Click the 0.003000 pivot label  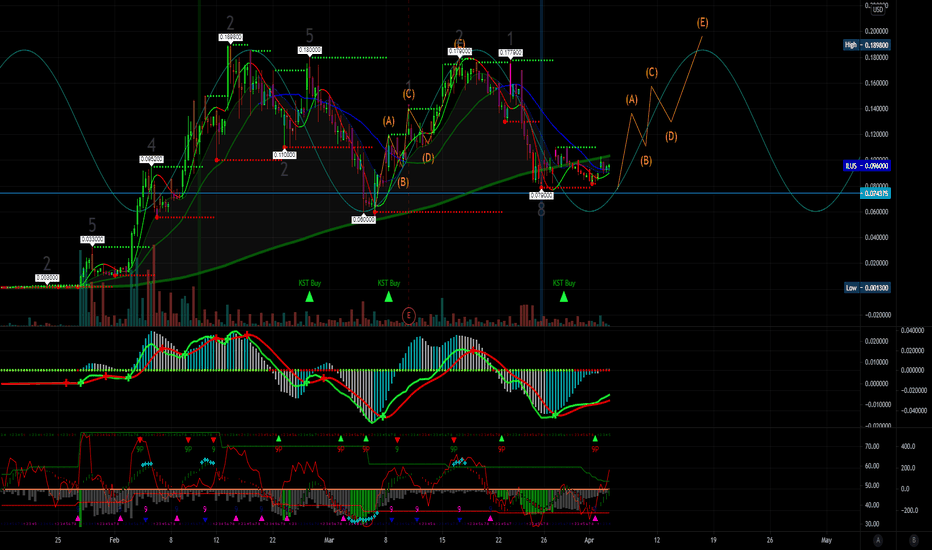tap(47, 278)
